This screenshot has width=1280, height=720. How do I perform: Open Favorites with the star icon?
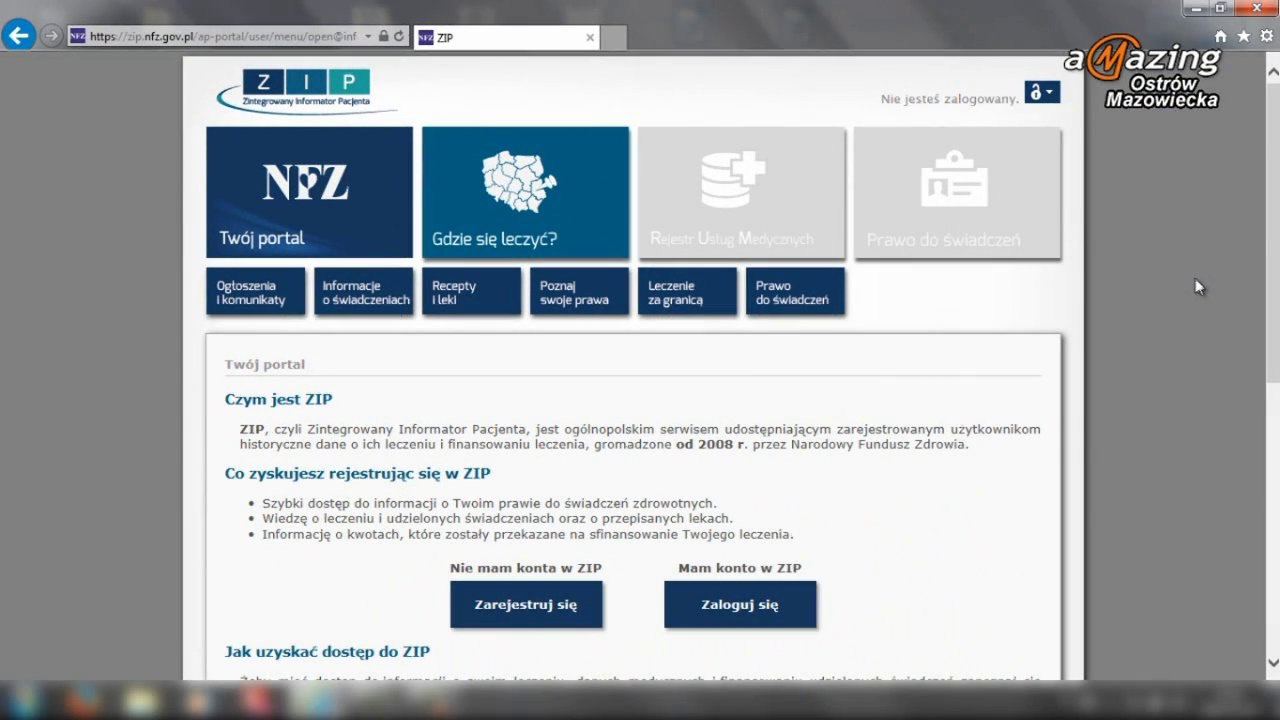(1244, 36)
